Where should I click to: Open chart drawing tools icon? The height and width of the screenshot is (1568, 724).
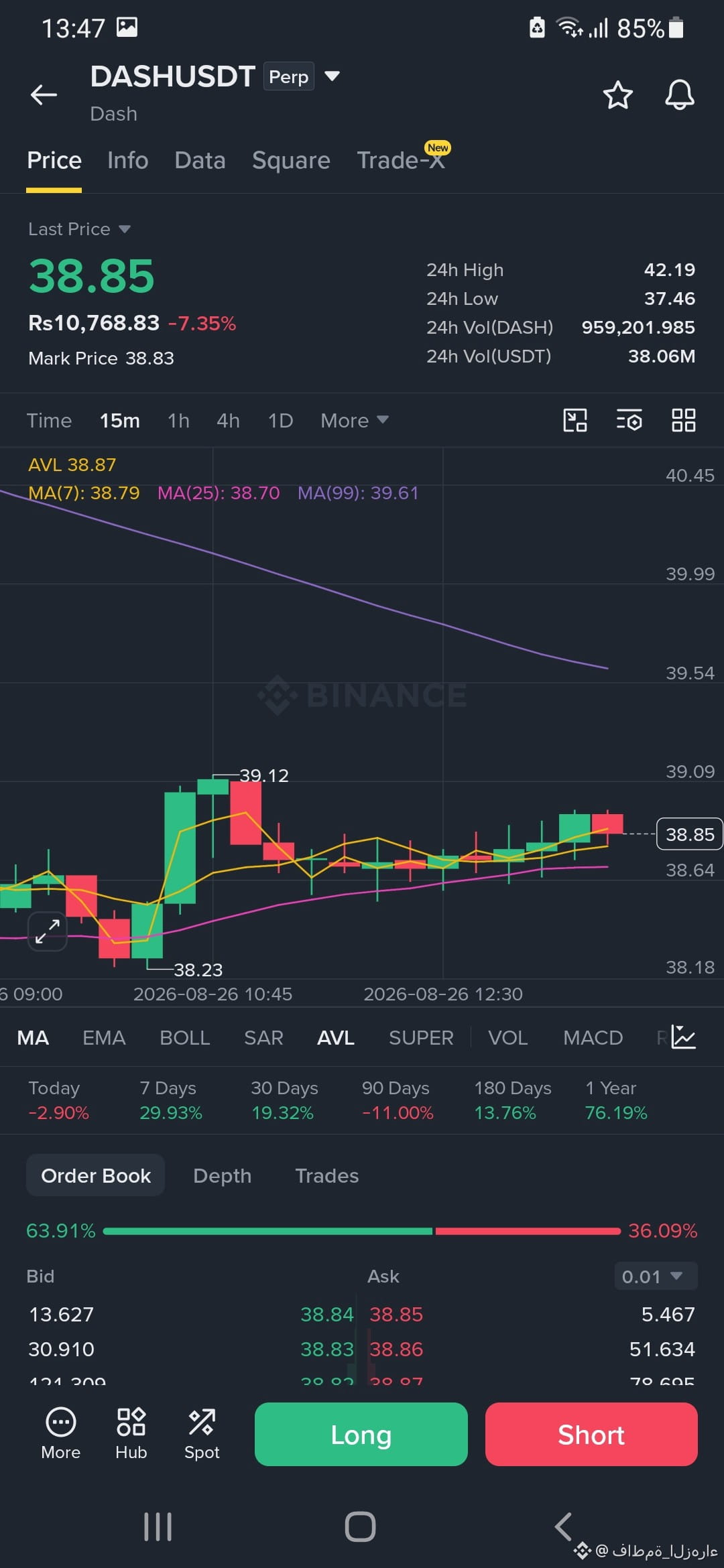(x=575, y=420)
